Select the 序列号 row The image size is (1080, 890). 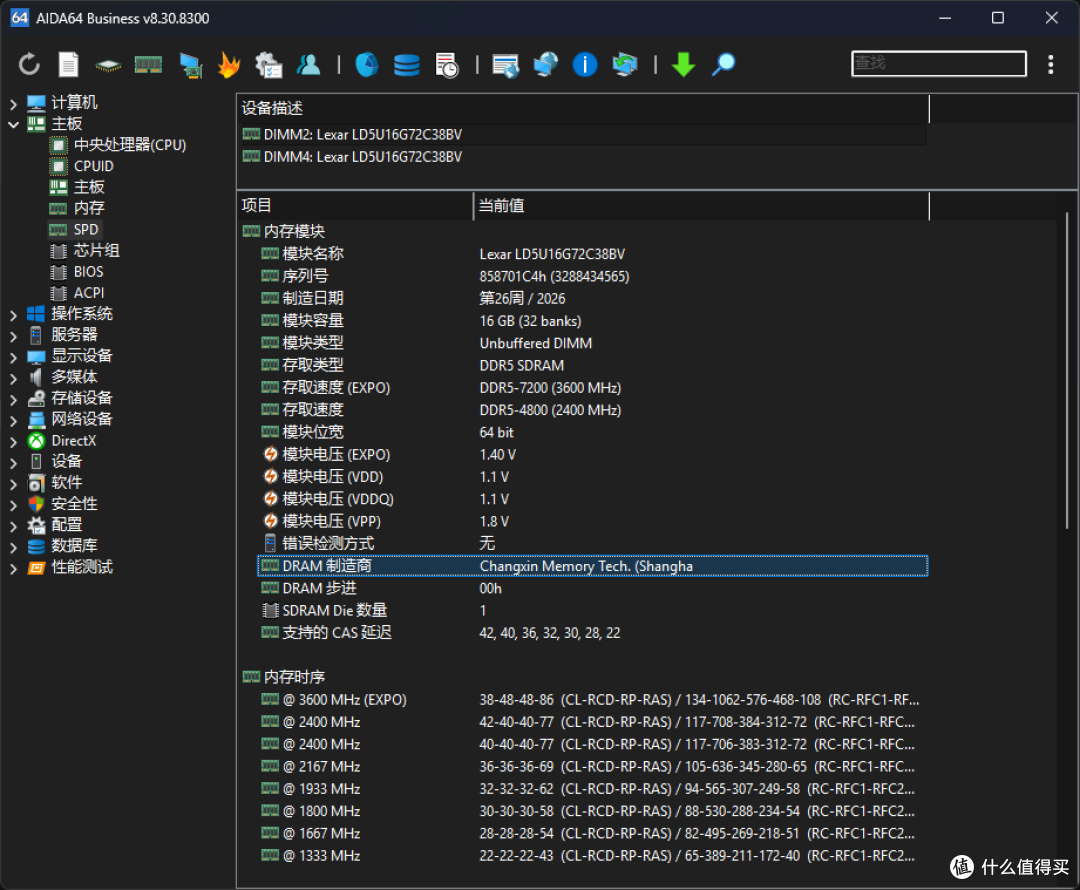(x=592, y=276)
